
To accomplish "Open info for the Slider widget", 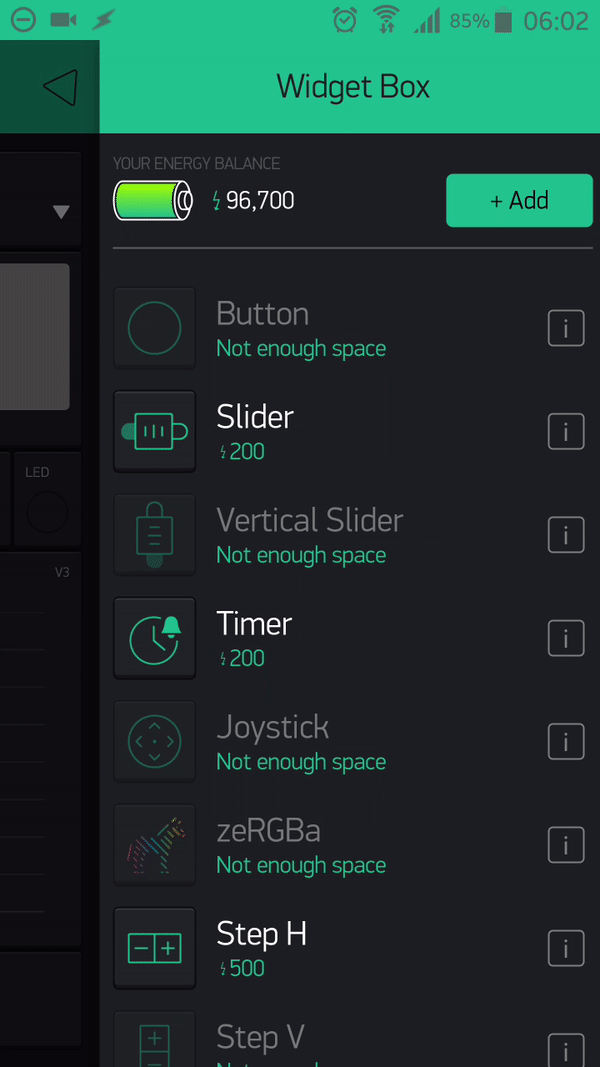I will pos(566,431).
